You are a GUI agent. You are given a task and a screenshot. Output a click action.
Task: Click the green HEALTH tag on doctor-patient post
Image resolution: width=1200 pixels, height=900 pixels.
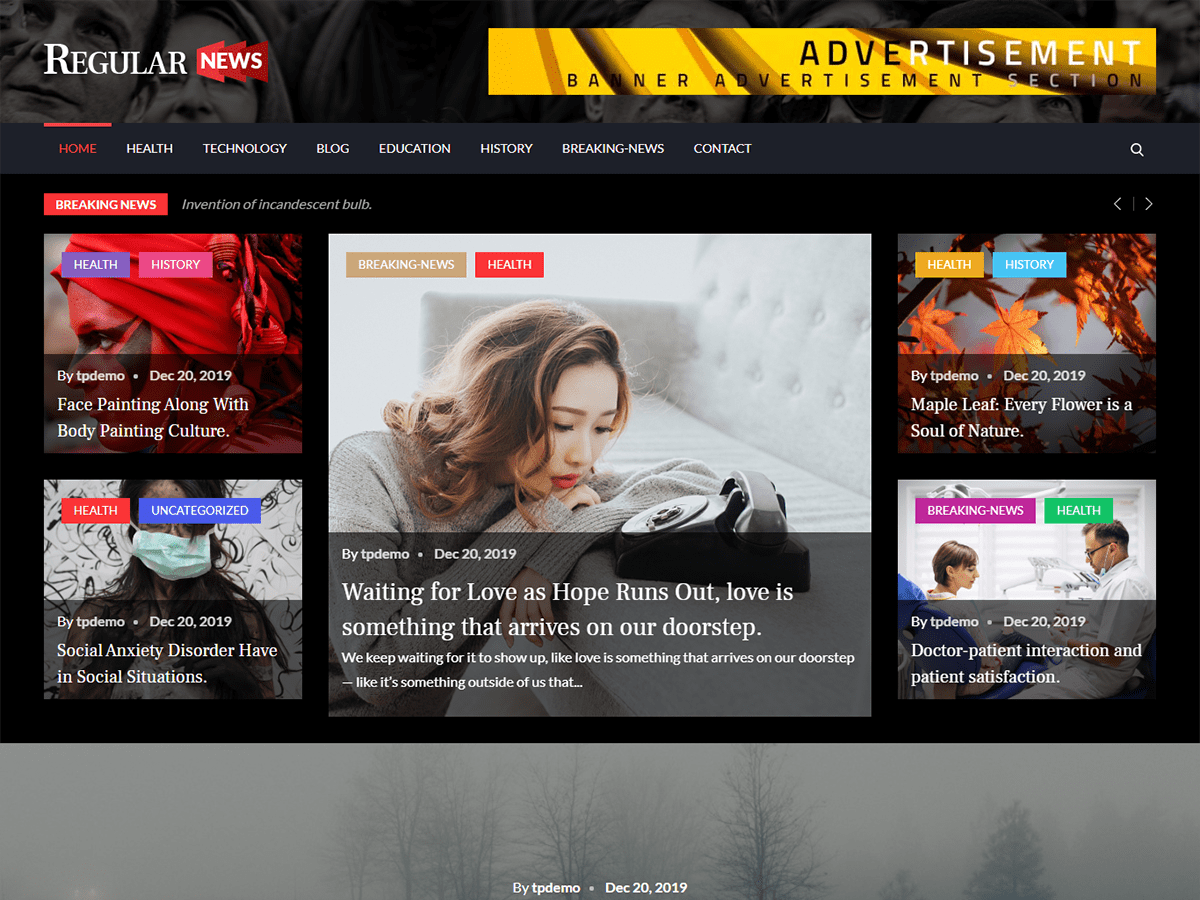click(1078, 510)
